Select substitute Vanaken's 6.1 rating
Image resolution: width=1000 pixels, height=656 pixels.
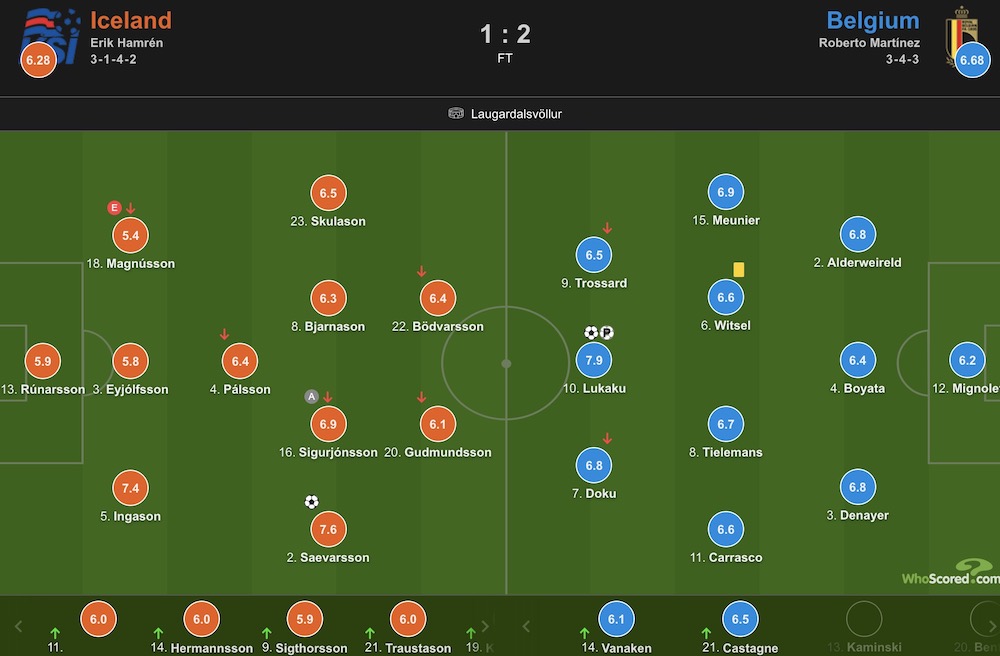point(616,619)
